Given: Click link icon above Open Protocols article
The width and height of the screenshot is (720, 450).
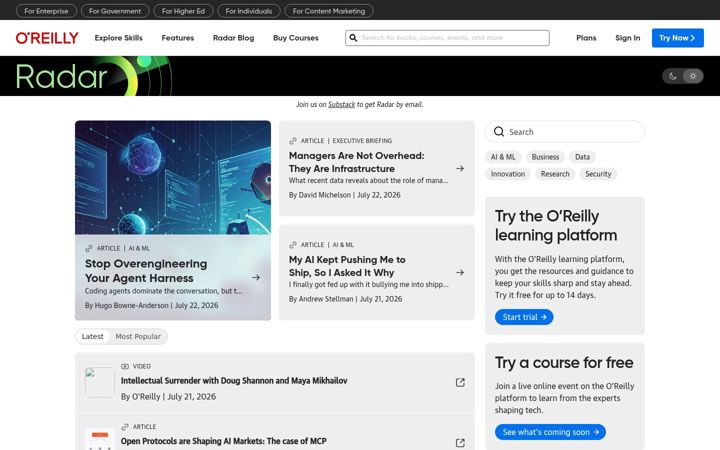Looking at the screenshot, I should click(x=124, y=427).
